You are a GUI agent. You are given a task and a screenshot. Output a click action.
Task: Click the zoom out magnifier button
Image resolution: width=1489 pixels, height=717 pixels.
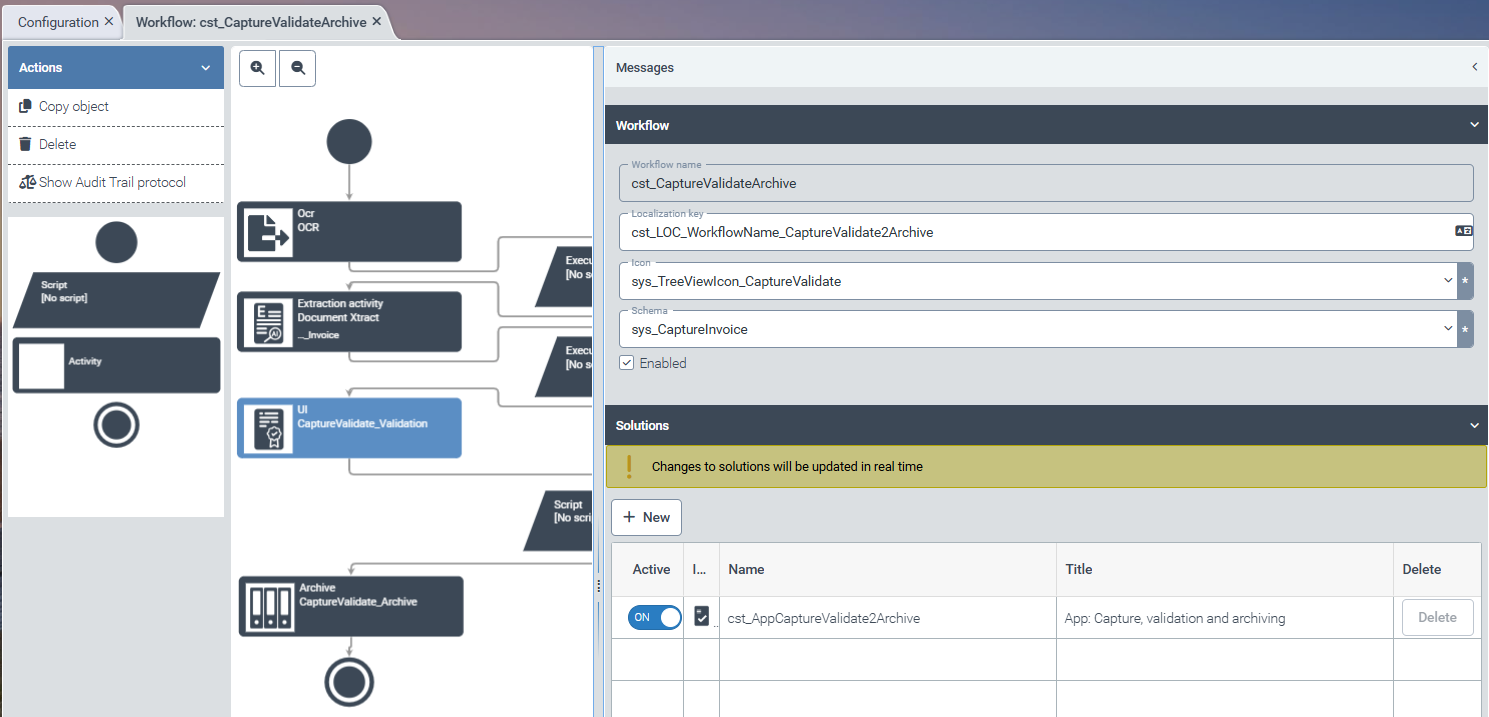point(297,68)
